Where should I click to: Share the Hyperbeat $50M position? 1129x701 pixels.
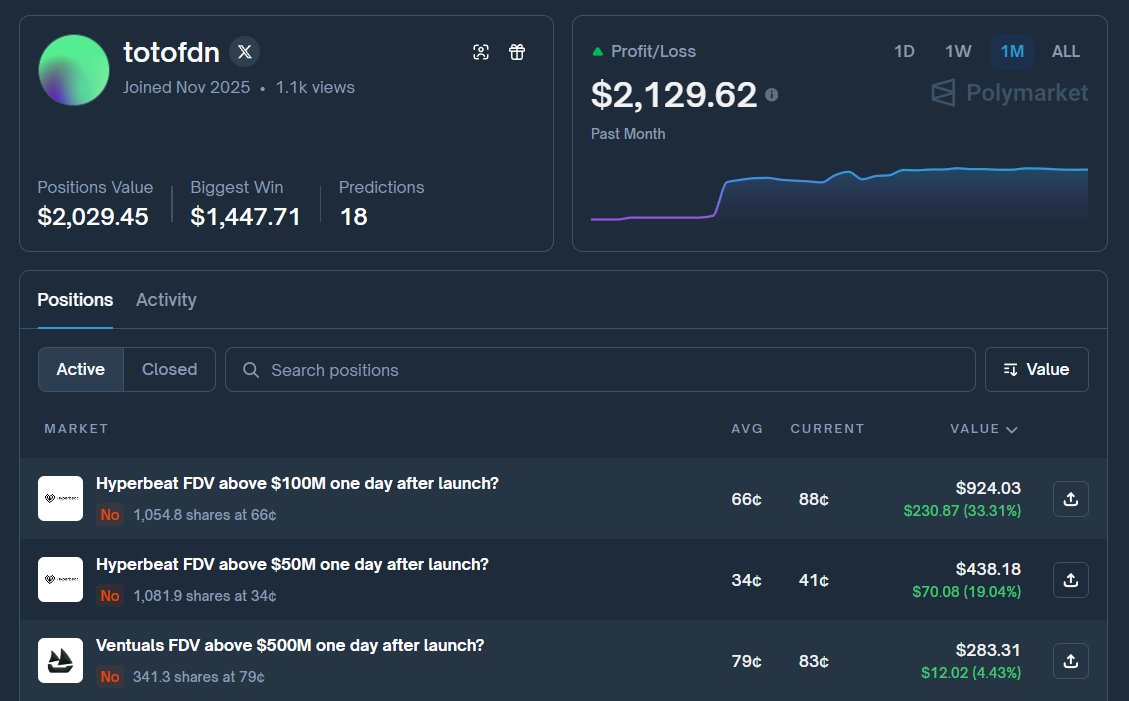tap(1071, 580)
